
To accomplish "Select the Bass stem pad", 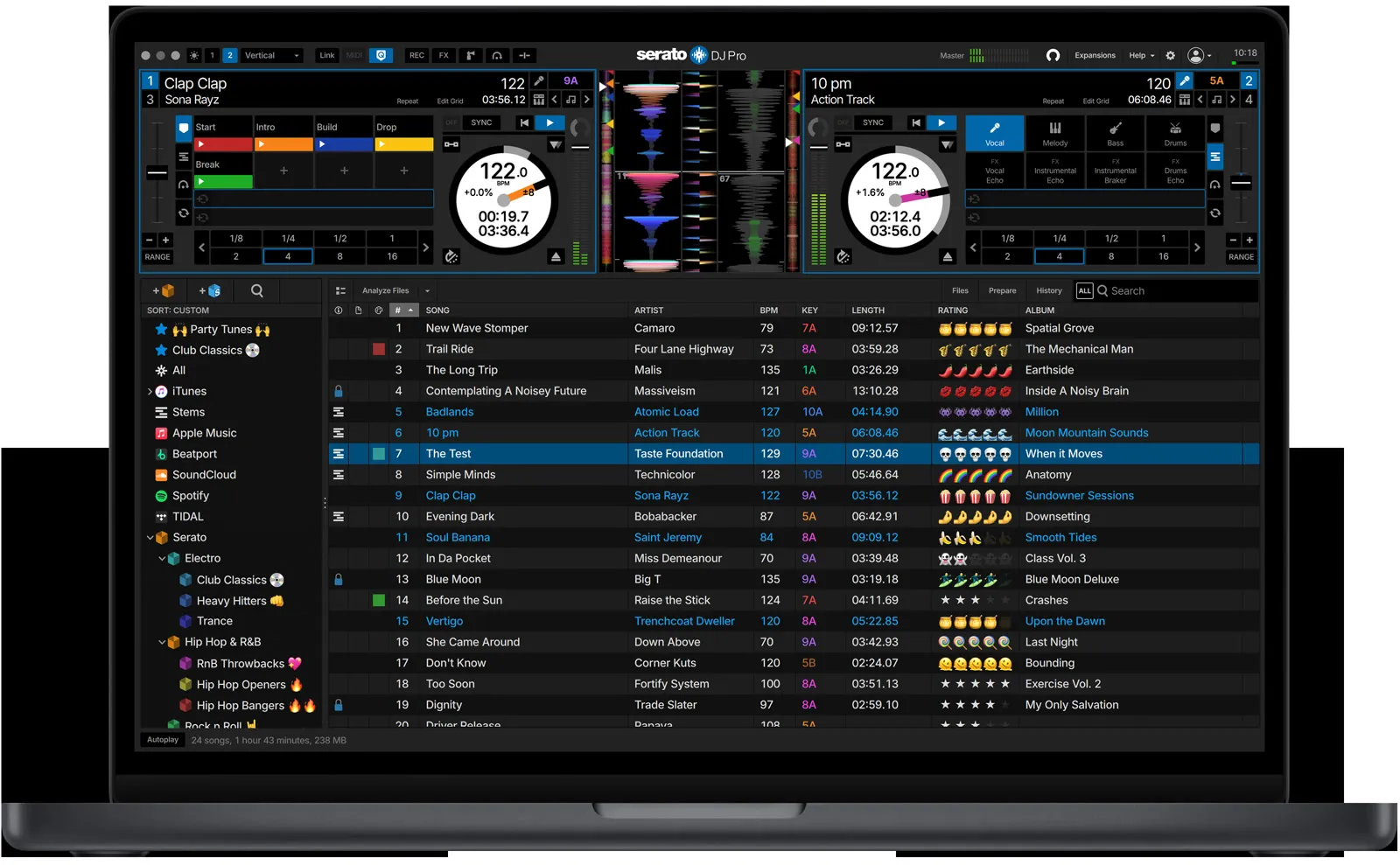I will (x=1116, y=133).
